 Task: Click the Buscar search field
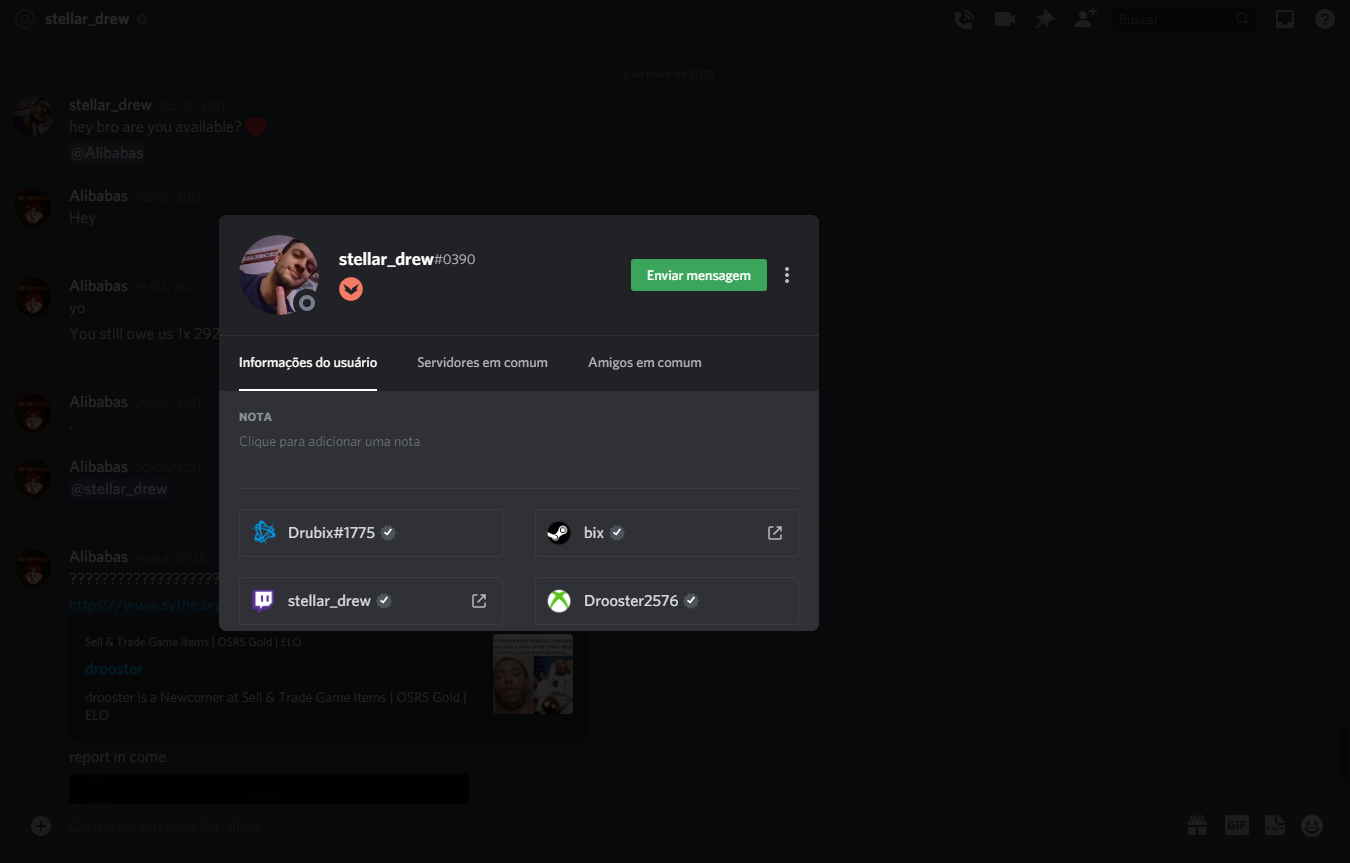point(1185,19)
